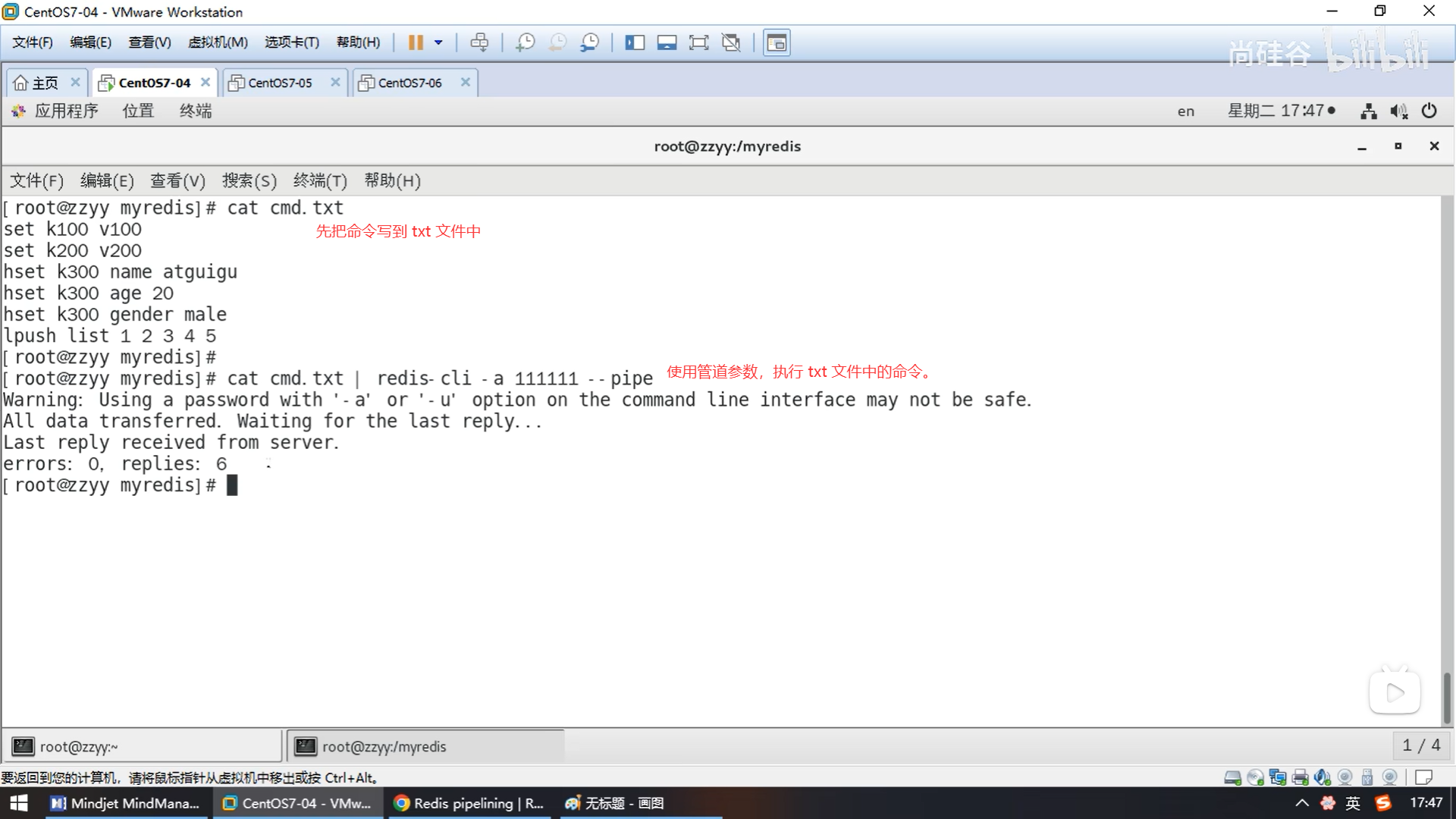Toggle Unity mode toolbar icon
Screen dimensions: 1456x819
pyautogui.click(x=731, y=42)
